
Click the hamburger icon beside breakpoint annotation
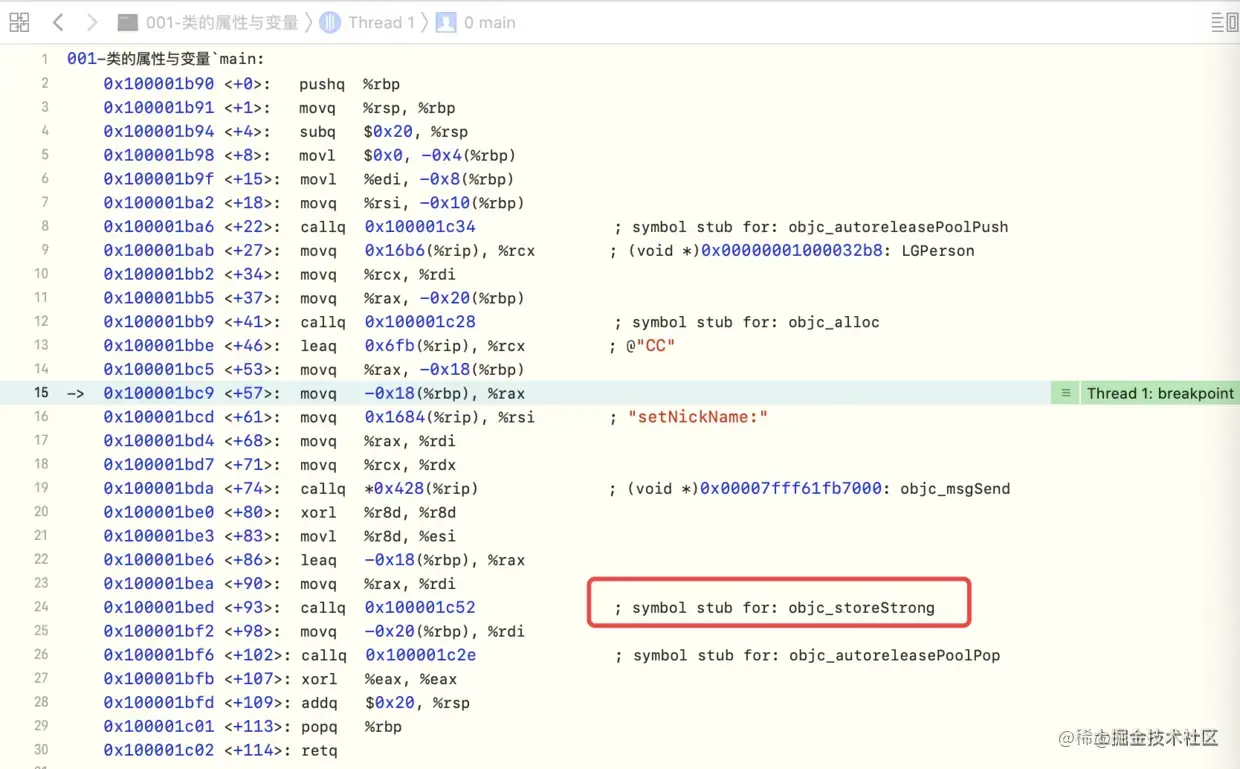(x=1066, y=393)
